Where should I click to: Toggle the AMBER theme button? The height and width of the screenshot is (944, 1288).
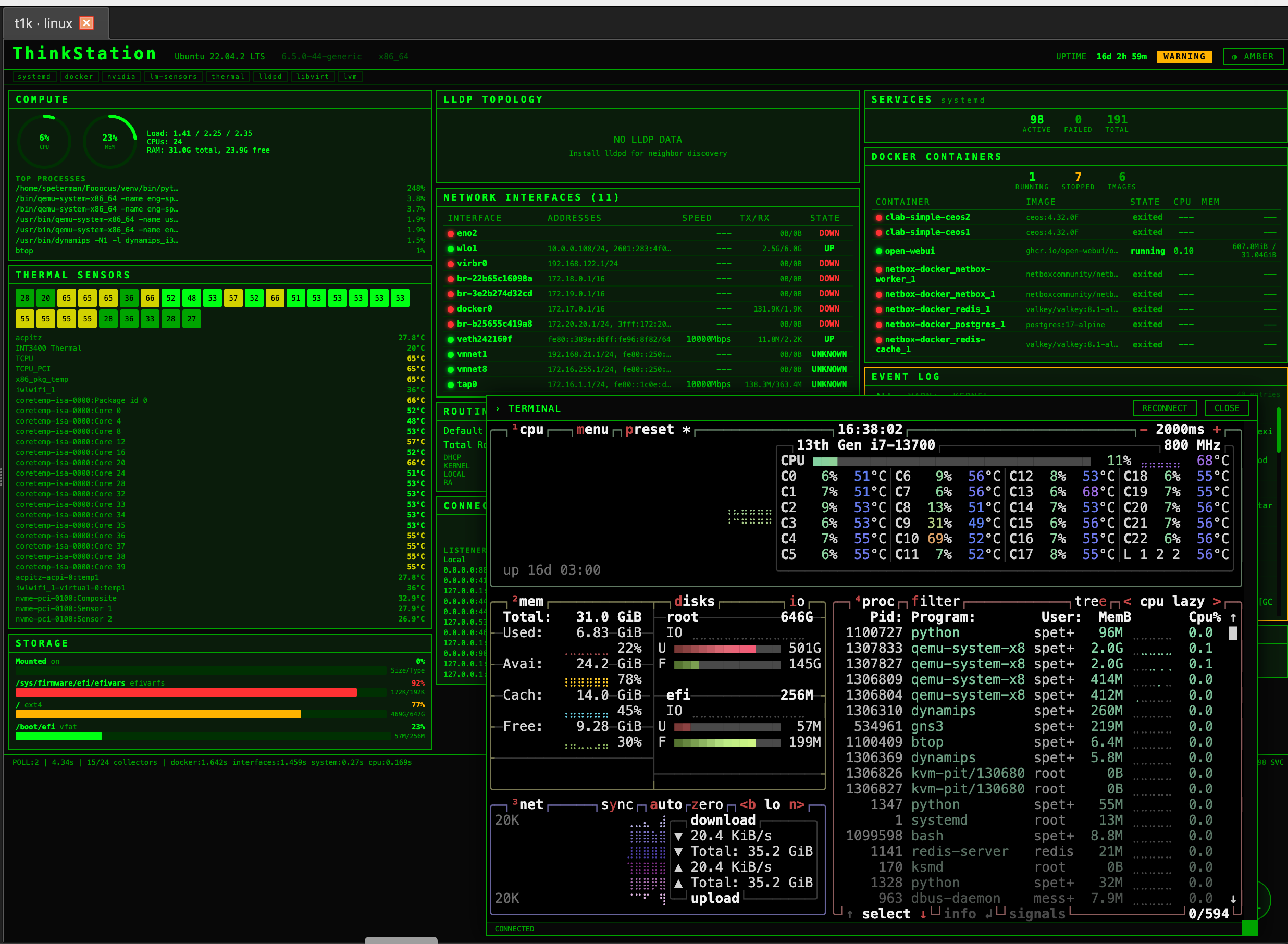pyautogui.click(x=1253, y=57)
